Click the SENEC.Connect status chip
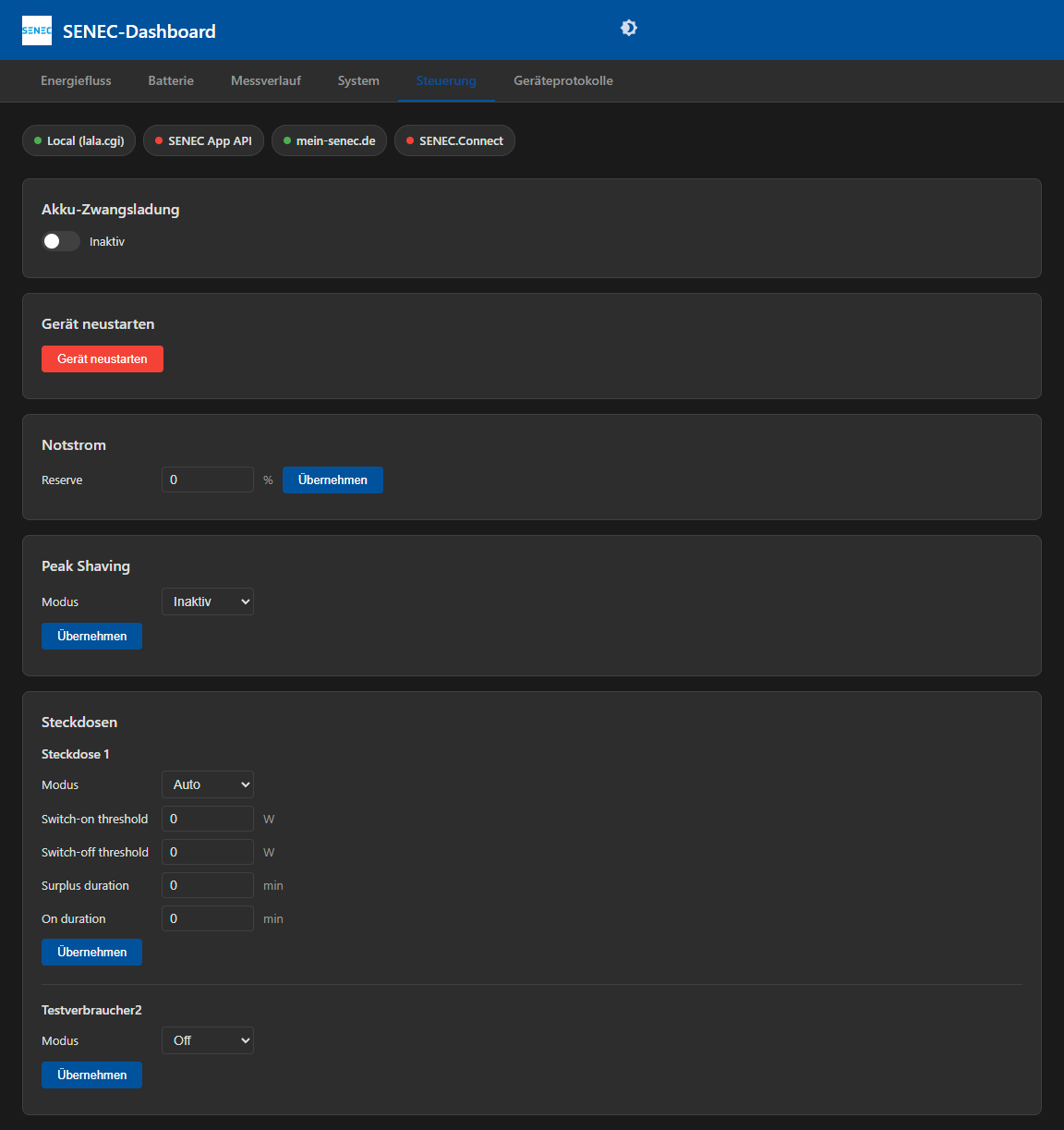The width and height of the screenshot is (1064, 1130). pyautogui.click(x=454, y=140)
